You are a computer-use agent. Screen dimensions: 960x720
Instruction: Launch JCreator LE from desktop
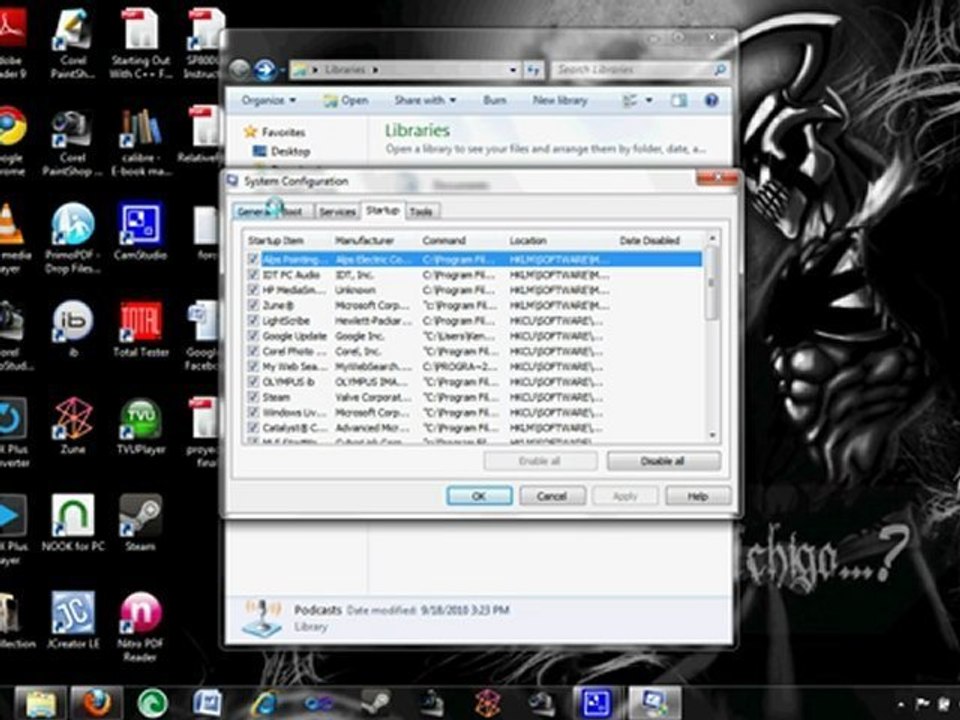tap(73, 620)
